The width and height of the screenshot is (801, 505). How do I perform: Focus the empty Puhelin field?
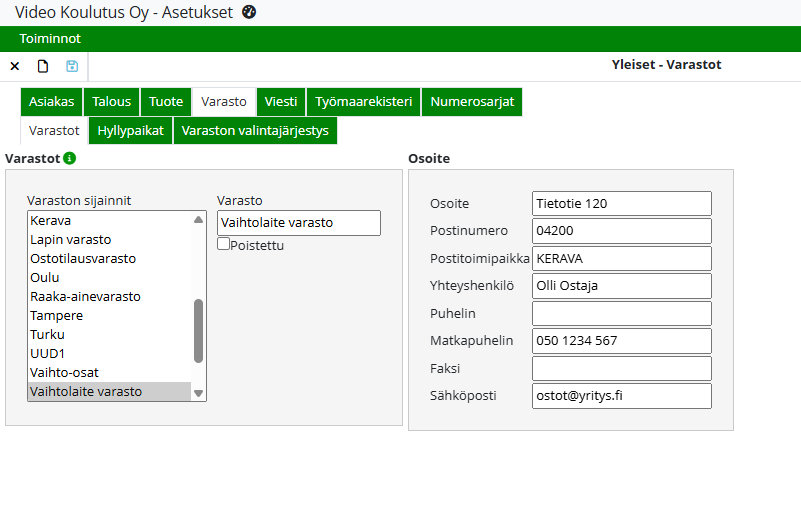tap(621, 313)
